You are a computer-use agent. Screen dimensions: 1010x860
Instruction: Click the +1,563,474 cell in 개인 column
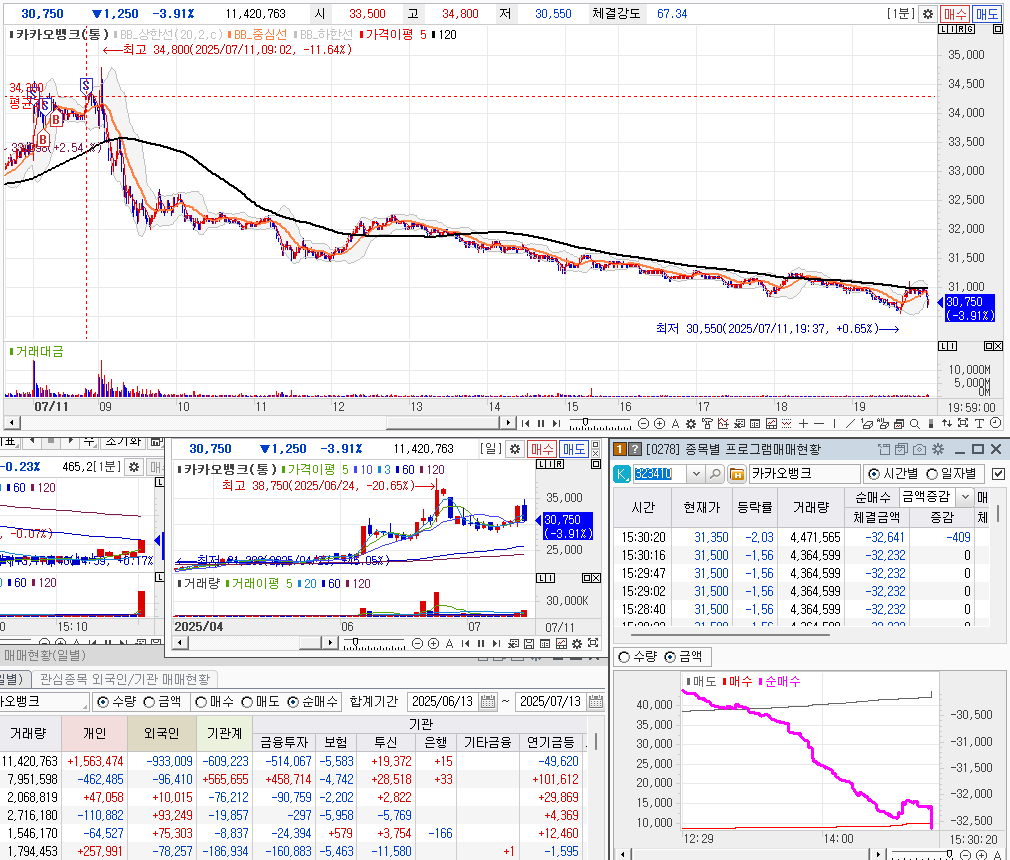(x=94, y=761)
